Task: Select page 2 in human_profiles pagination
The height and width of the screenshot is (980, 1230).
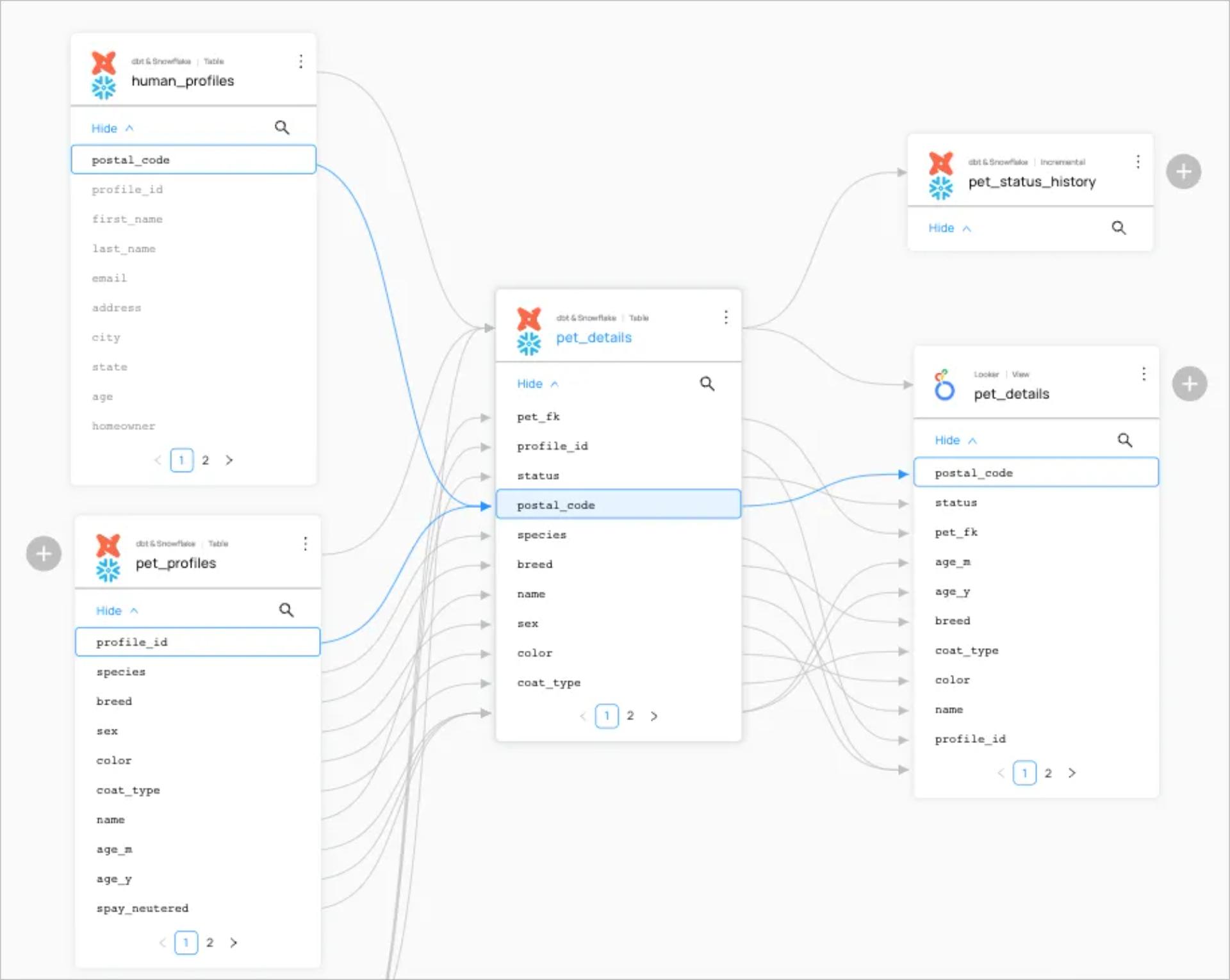Action: pos(206,460)
